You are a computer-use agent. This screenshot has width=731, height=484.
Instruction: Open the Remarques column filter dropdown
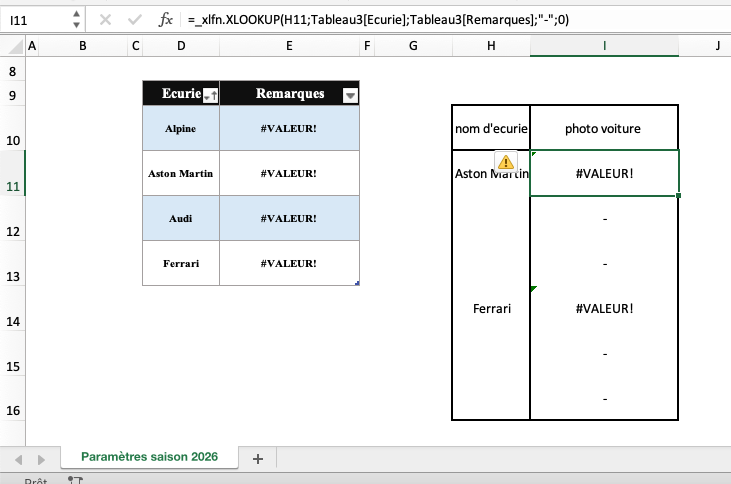[350, 95]
